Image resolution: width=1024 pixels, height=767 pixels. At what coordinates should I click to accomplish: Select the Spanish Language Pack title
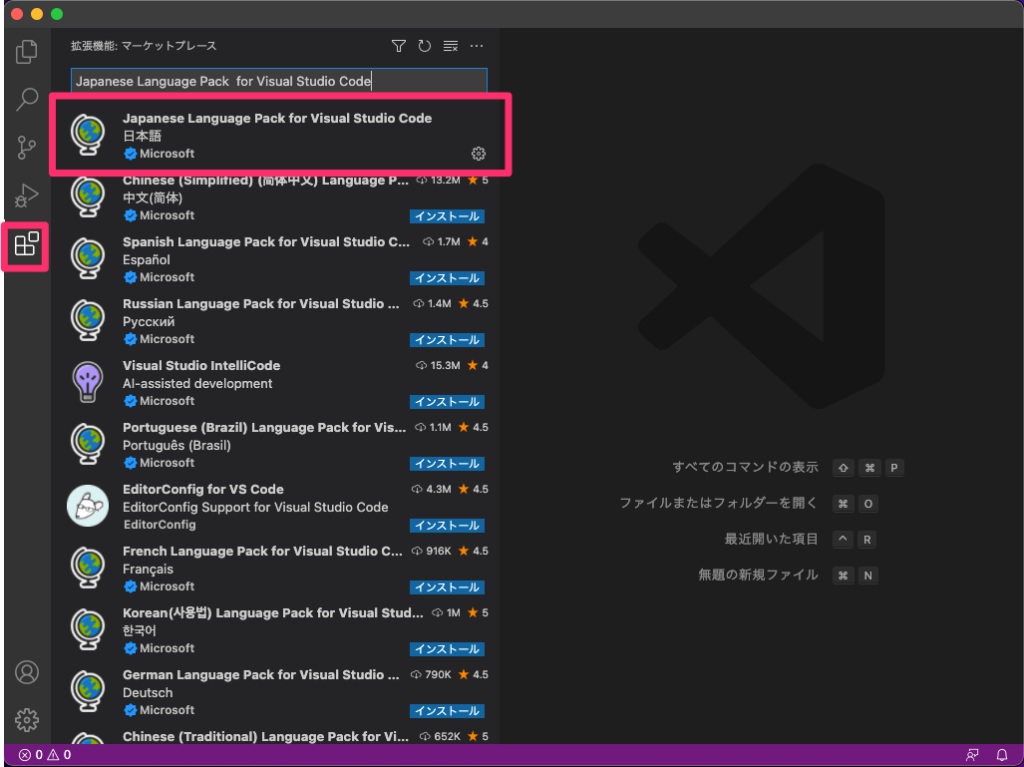click(266, 242)
